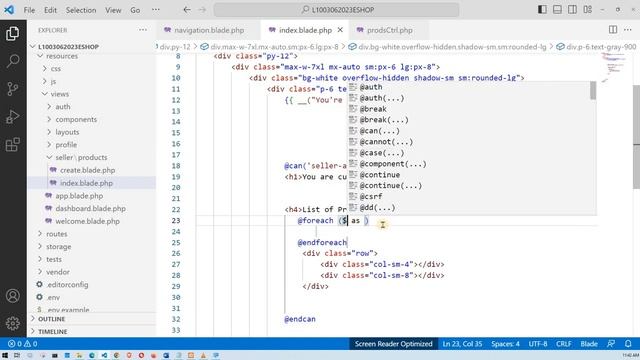Screen dimensions: 640x360
Task: Open the Windows Start button
Action: [x=5, y=356]
